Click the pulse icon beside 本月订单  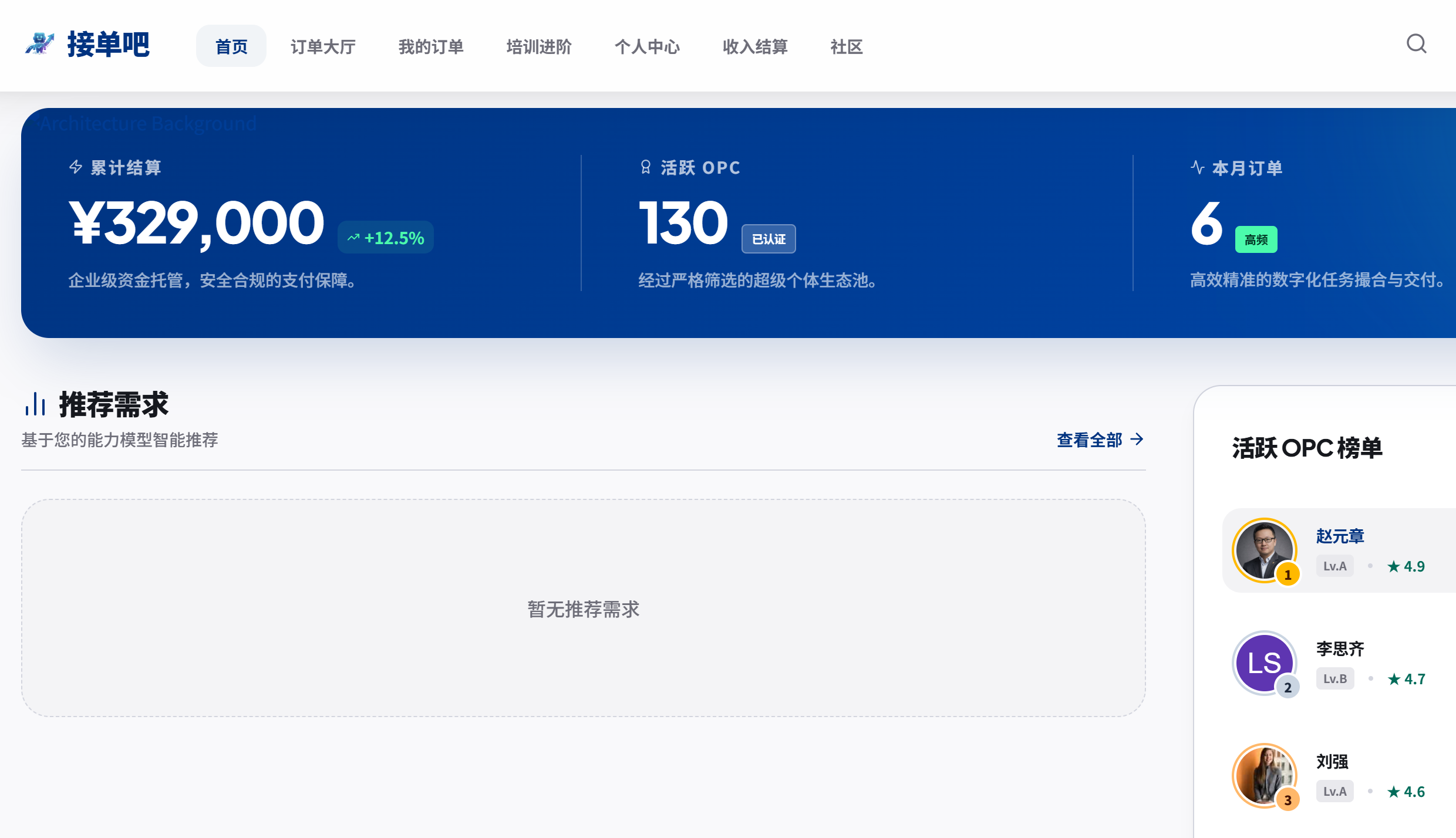point(1197,167)
